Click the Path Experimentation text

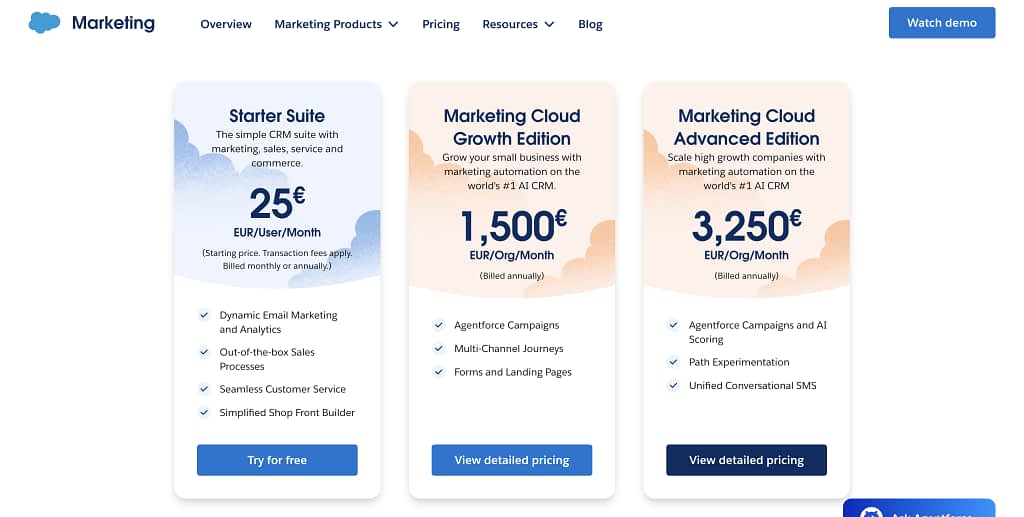coord(739,362)
